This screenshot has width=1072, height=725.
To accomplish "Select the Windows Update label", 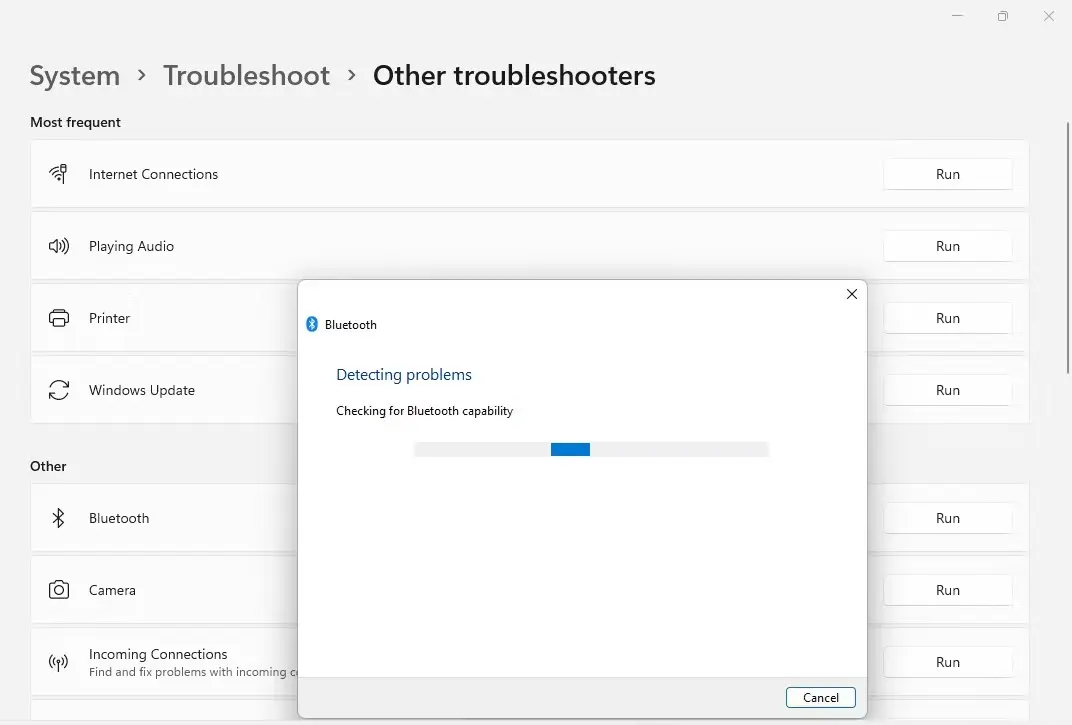I will pos(142,390).
